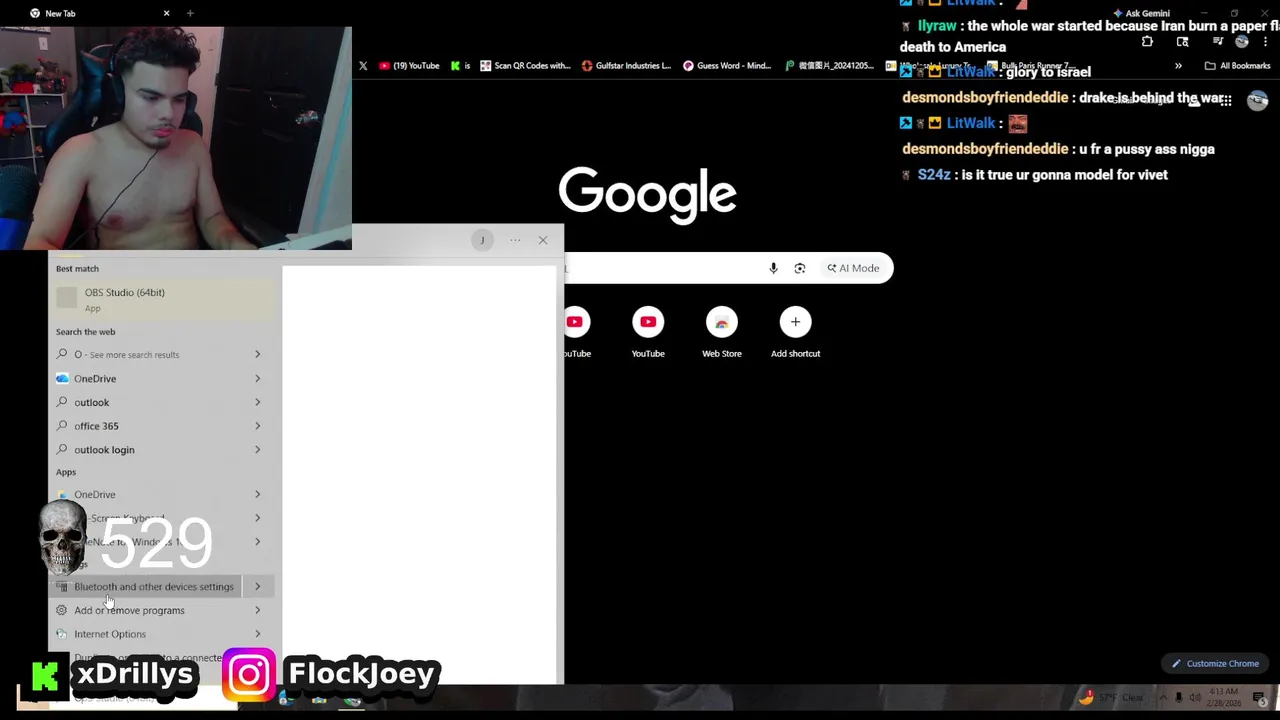Click the taskbar volume speaker icon
Viewport: 1280px width, 720px height.
tap(1196, 697)
